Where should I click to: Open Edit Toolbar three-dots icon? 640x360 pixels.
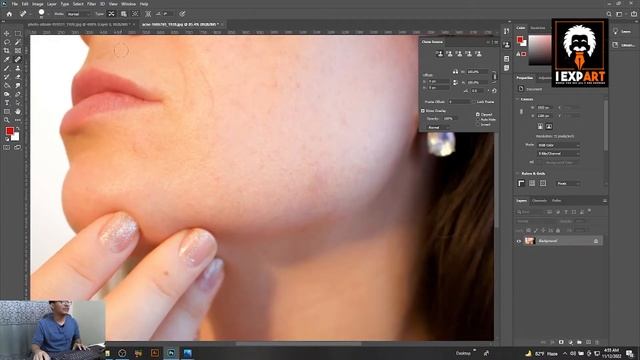(x=18, y=120)
